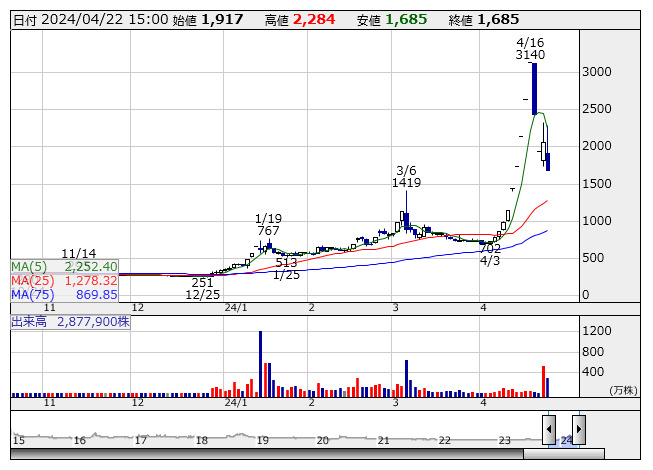Click the 終値 1,685 value in header
653x470 pixels.
click(x=484, y=20)
